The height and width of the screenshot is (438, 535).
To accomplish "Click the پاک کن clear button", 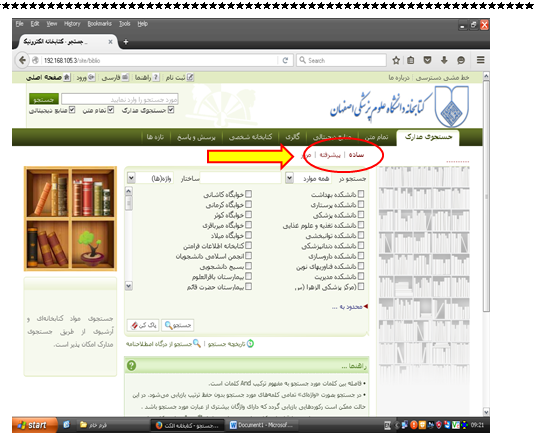I will click(144, 325).
